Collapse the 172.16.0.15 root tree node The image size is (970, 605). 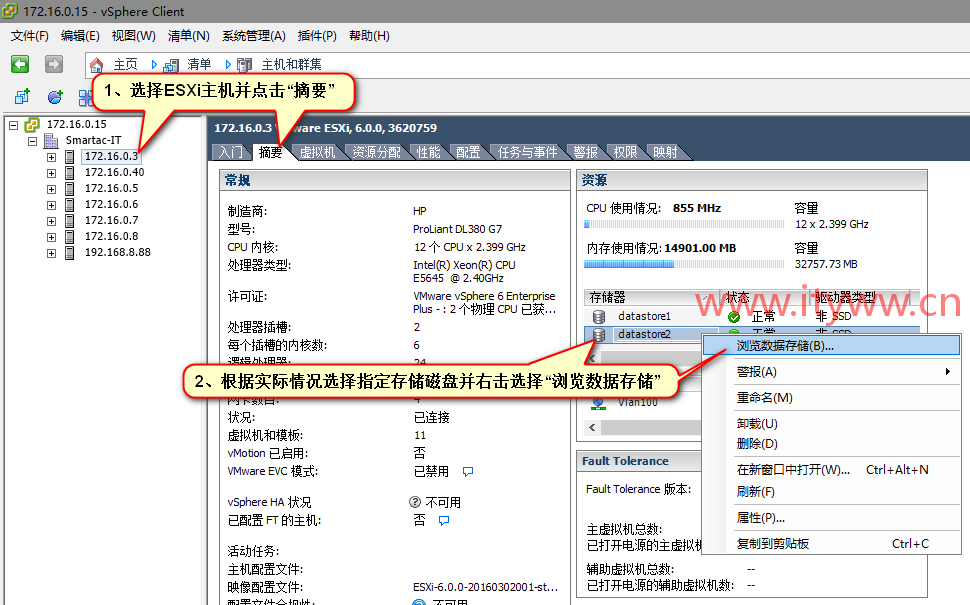click(x=14, y=125)
